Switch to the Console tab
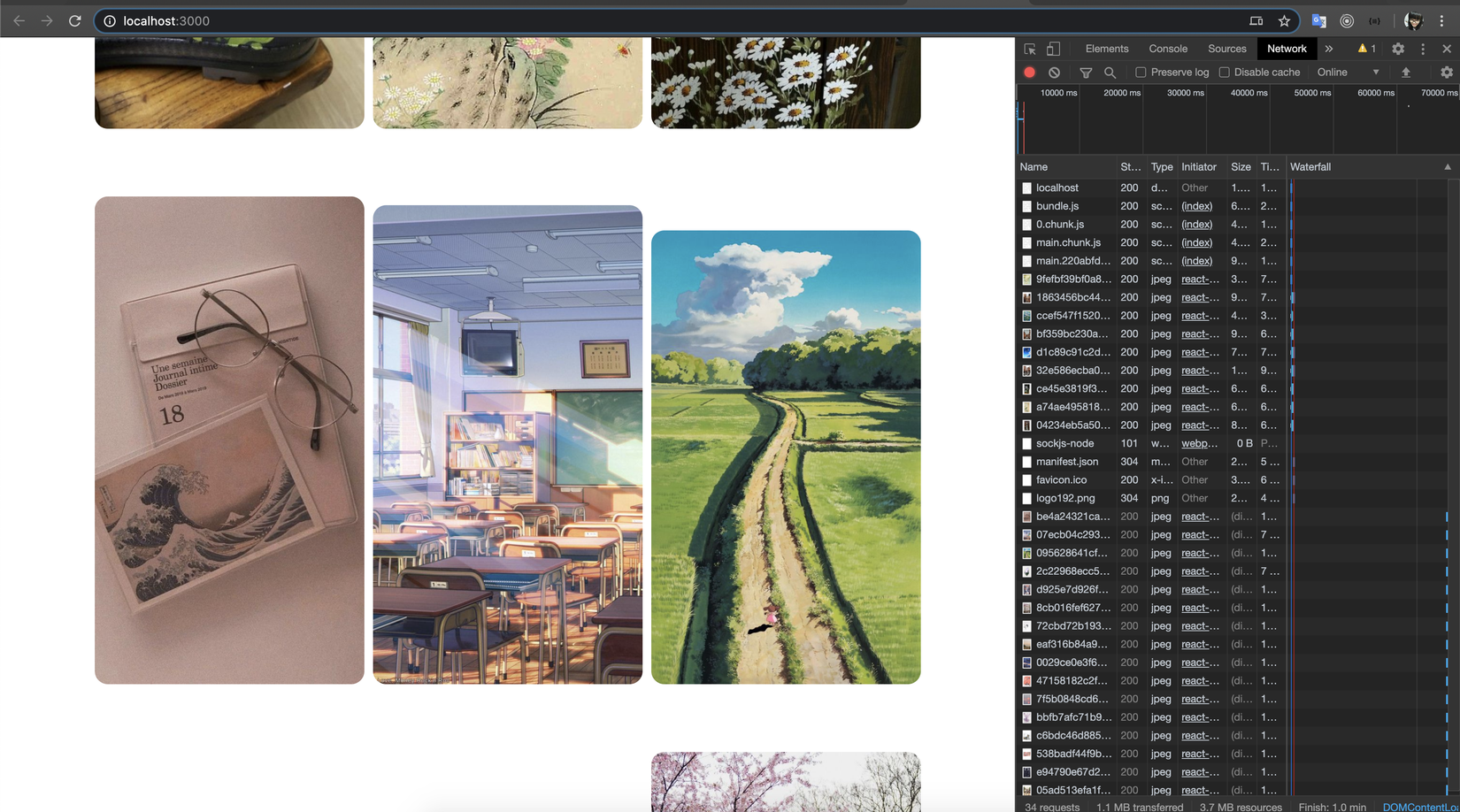1460x812 pixels. click(x=1168, y=50)
